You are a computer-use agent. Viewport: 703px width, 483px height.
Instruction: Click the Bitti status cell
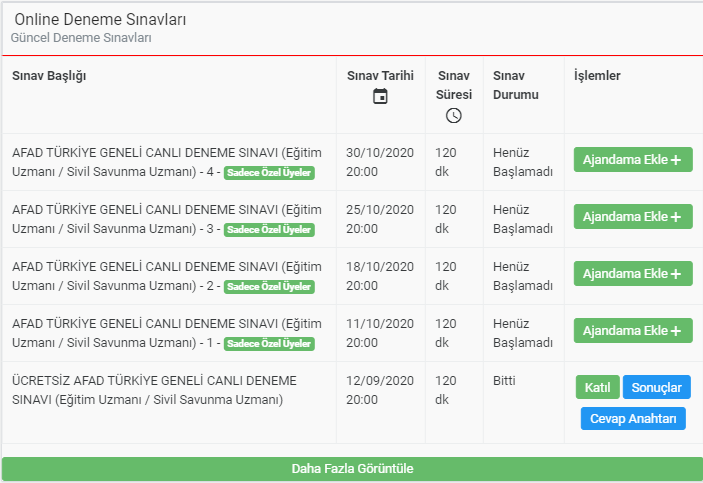click(x=504, y=380)
